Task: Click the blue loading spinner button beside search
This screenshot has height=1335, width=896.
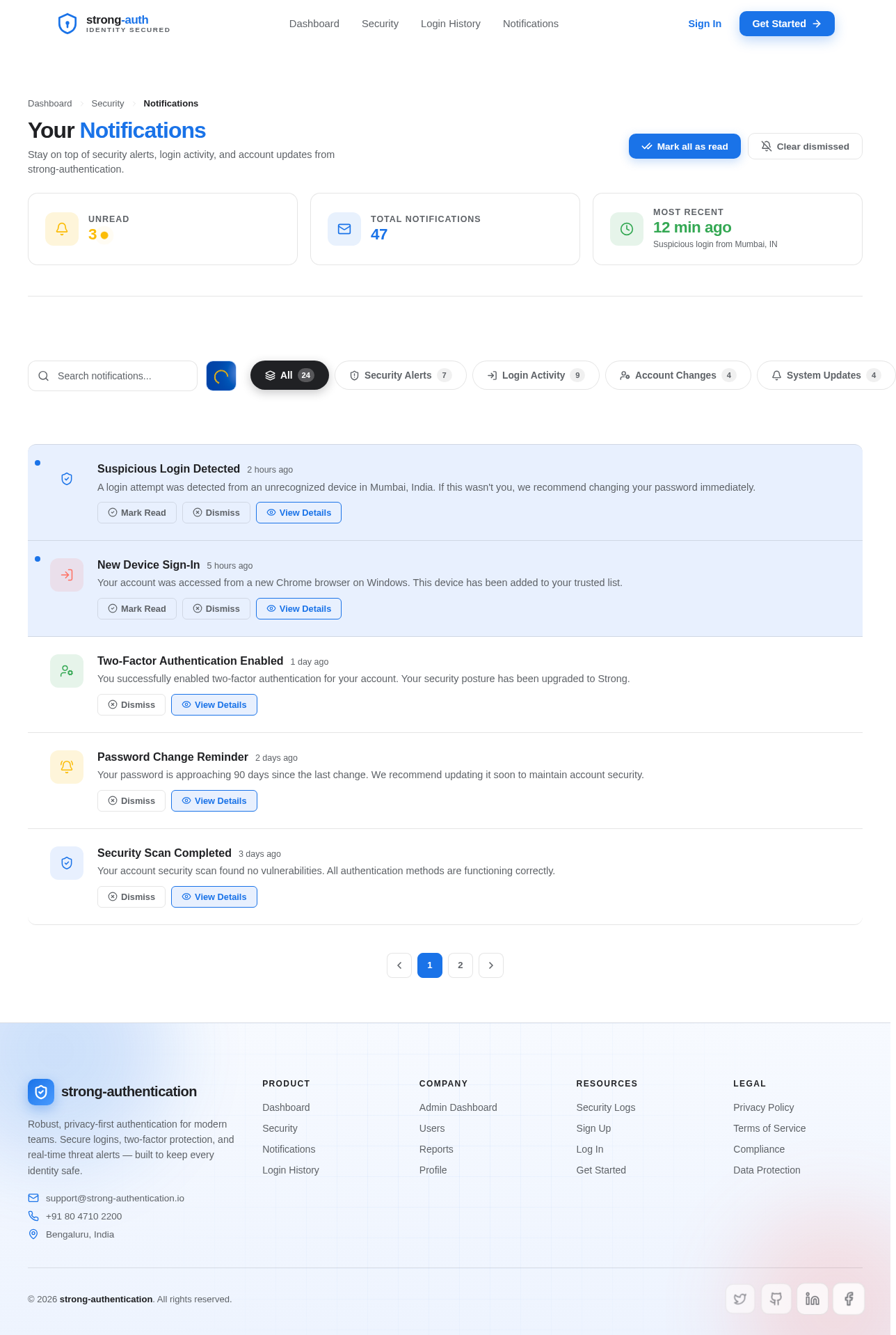Action: point(221,376)
